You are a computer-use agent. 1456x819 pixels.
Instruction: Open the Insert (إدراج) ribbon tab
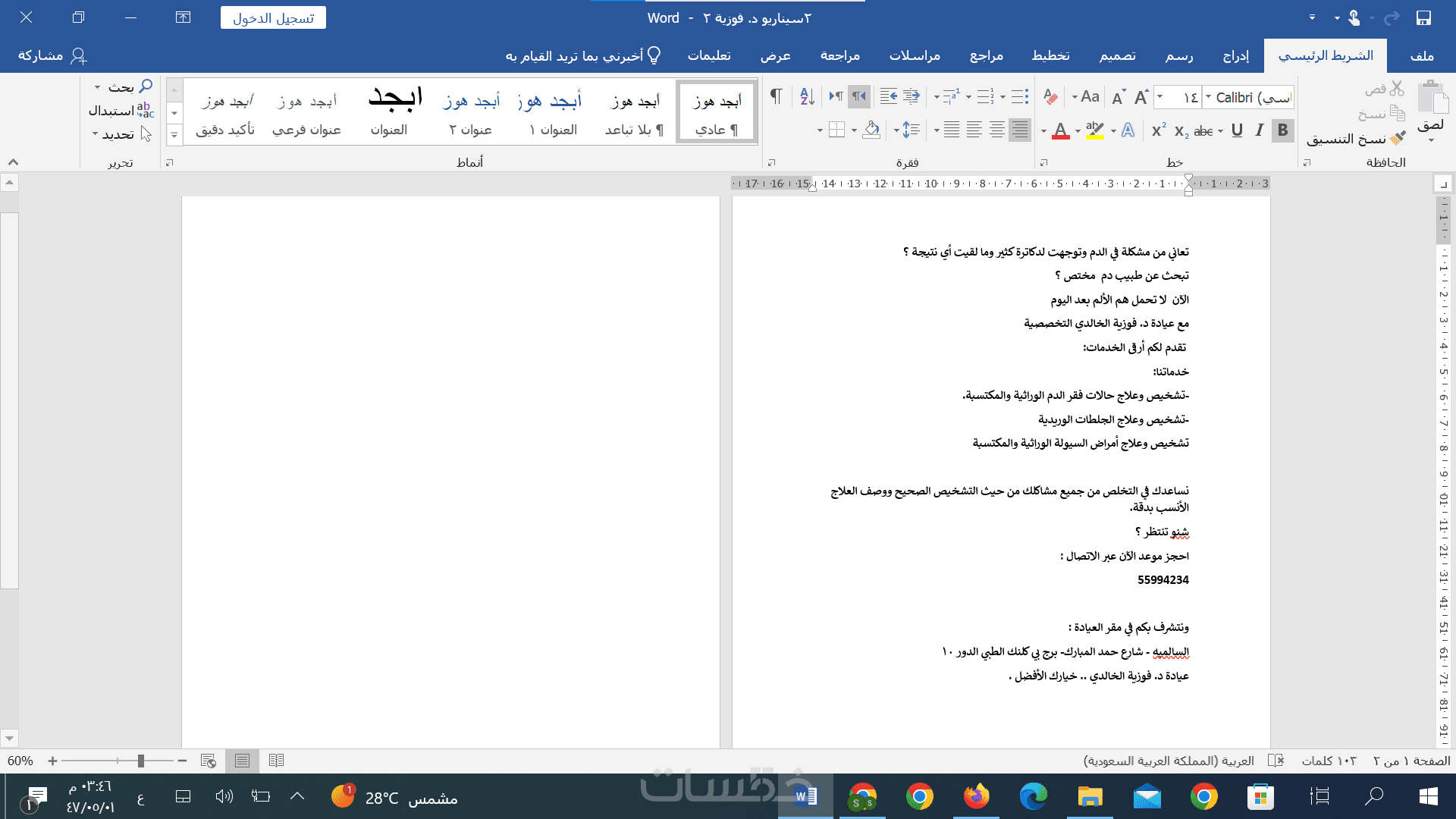[1235, 55]
